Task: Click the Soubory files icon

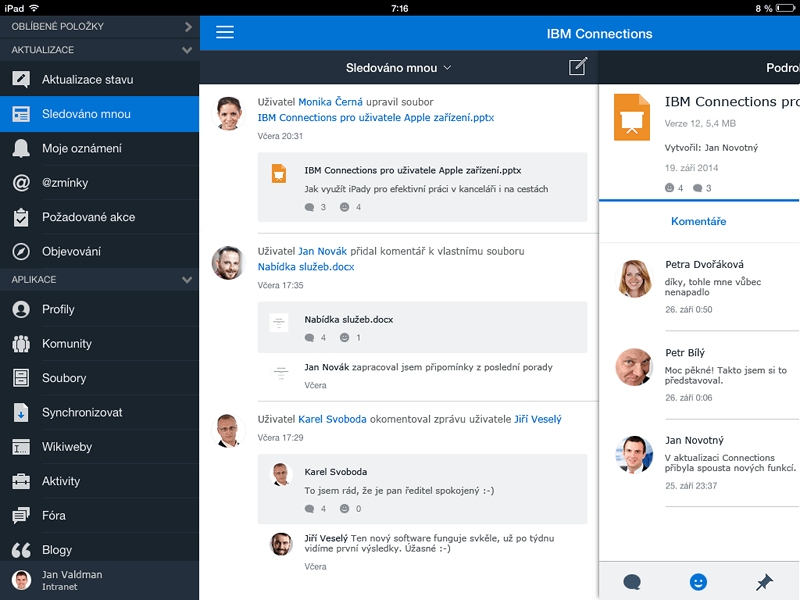Action: point(21,378)
